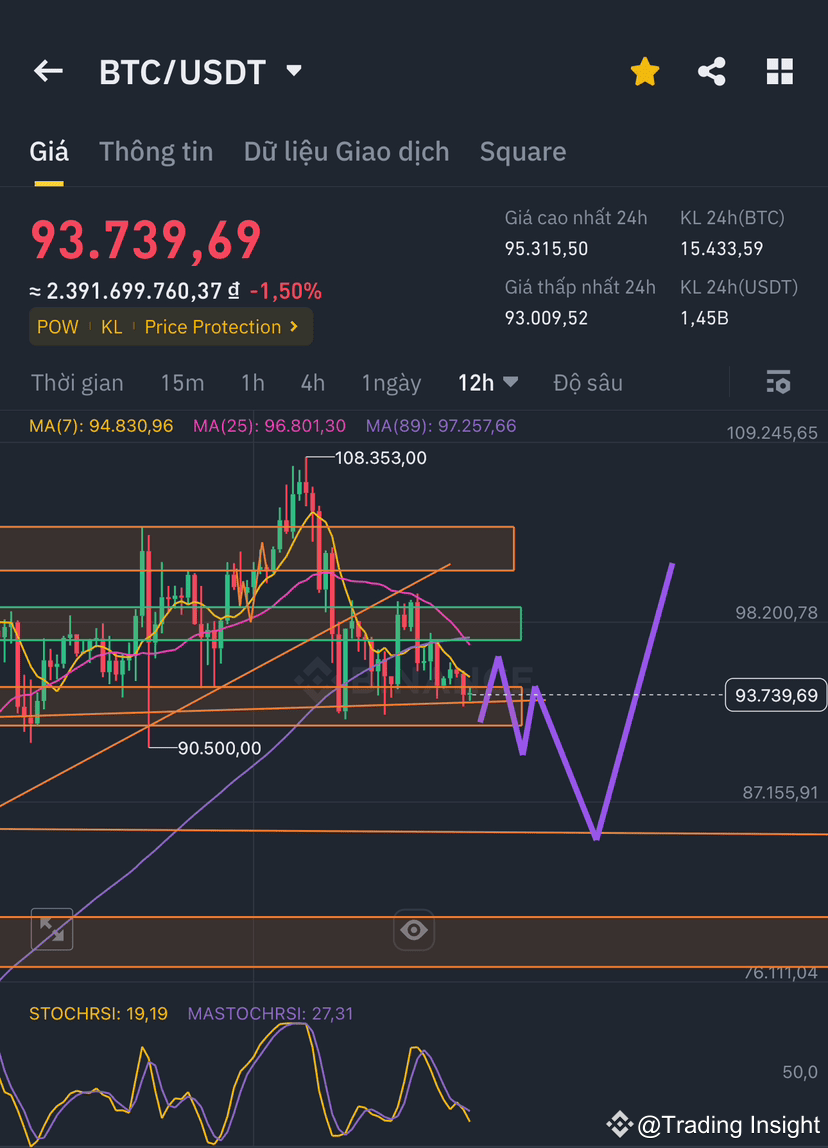Toggle the eye icon to hide drawings
Screen dimensions: 828x1148
click(x=414, y=929)
